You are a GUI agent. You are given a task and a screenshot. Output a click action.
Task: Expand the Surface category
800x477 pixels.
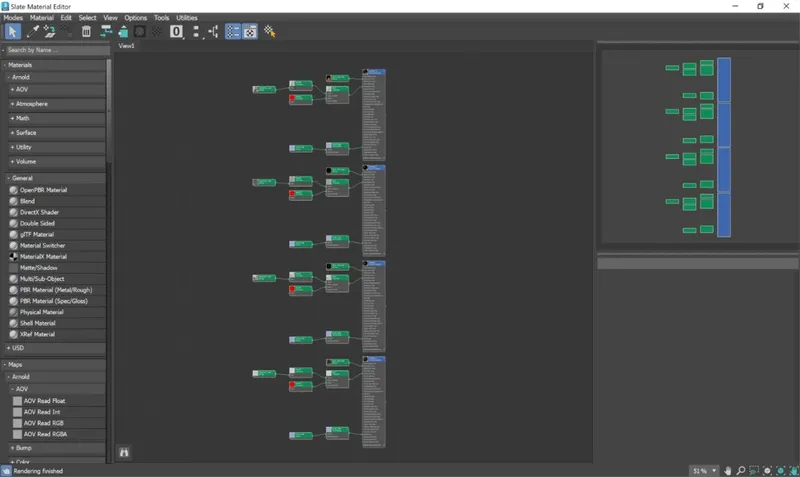57,132
